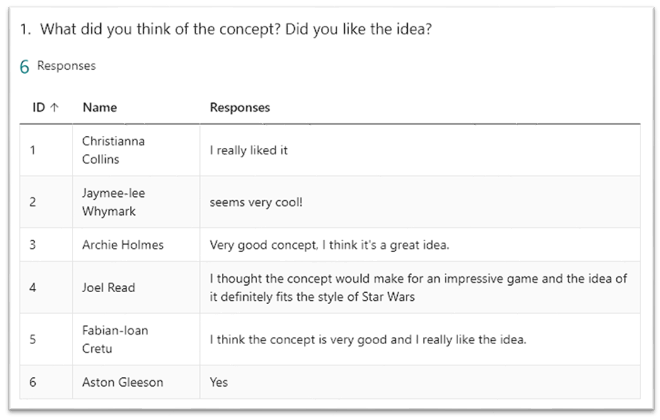Screen dimensions: 660x420
Task: Select Fabian-Ioan Cretu name cell
Action: click(x=113, y=339)
